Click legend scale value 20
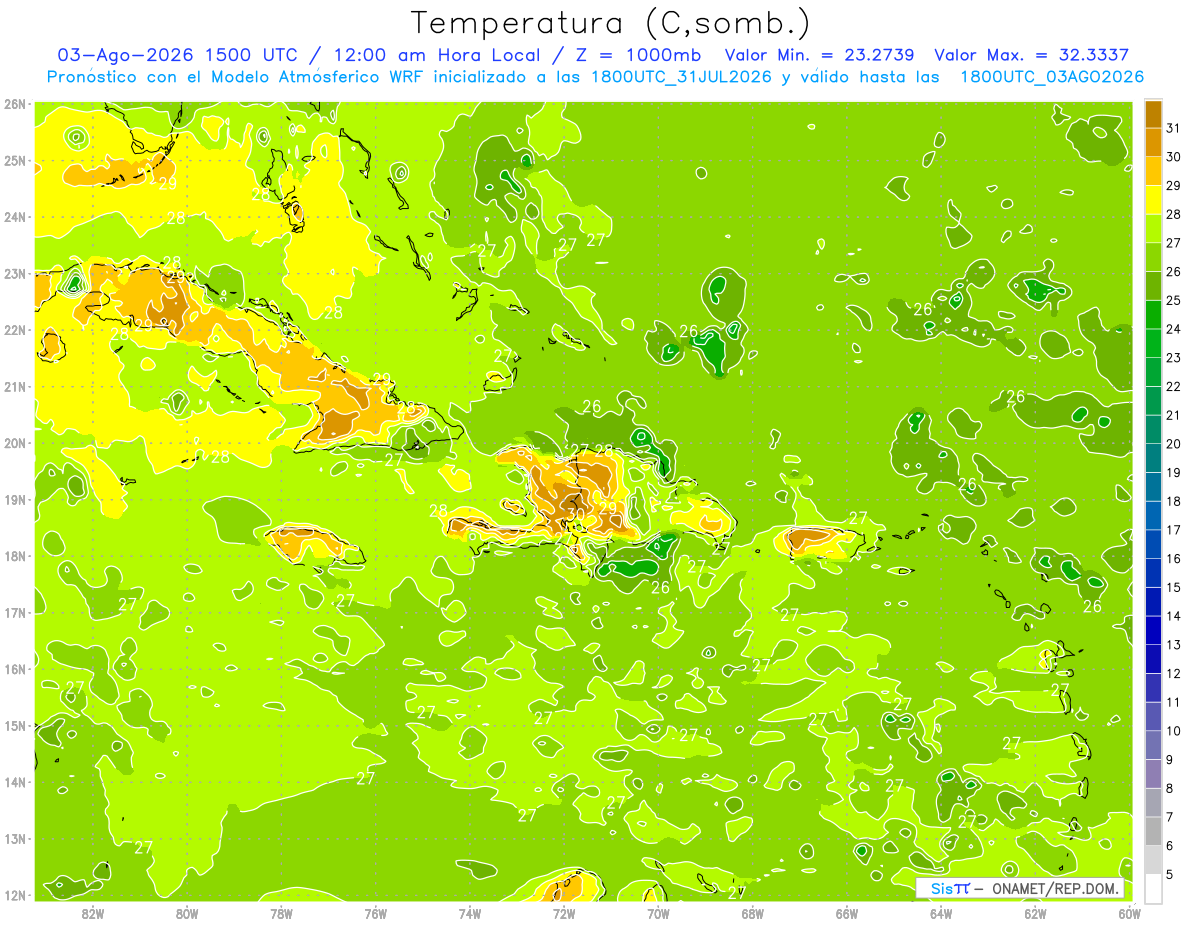 [x=1173, y=444]
